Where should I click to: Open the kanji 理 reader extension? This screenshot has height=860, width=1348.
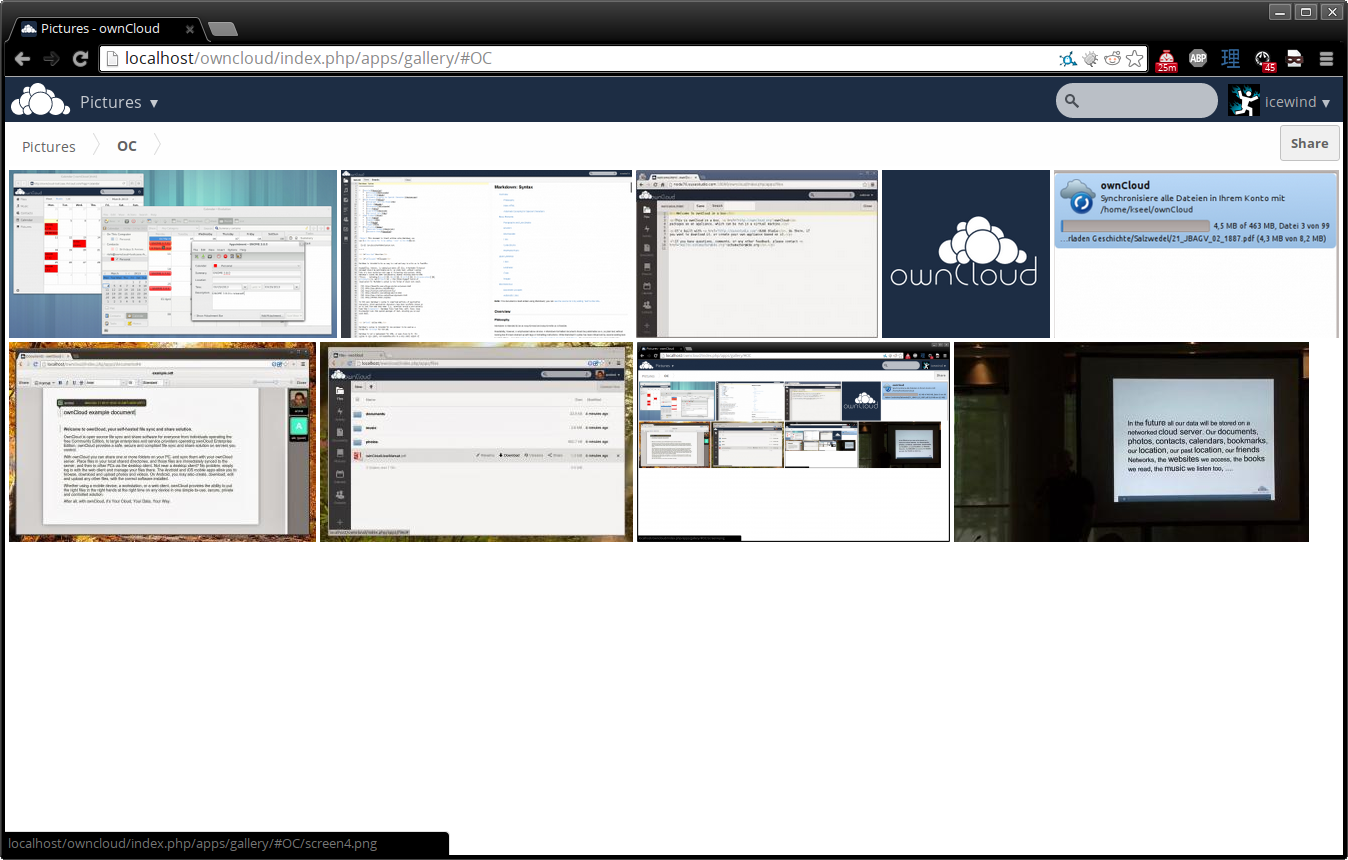click(x=1230, y=59)
